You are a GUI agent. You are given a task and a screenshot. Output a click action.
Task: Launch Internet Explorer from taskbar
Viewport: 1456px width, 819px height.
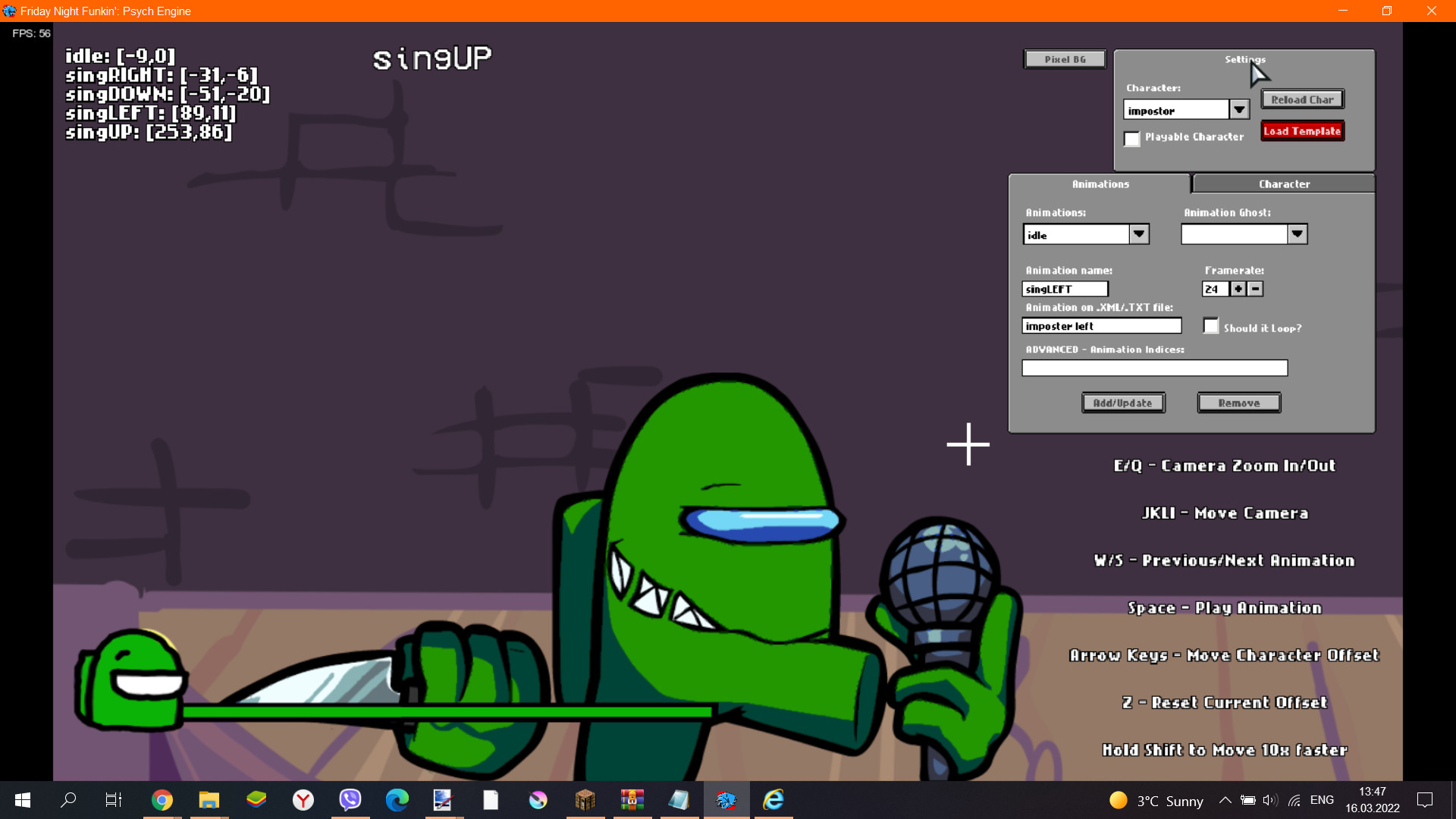773,800
